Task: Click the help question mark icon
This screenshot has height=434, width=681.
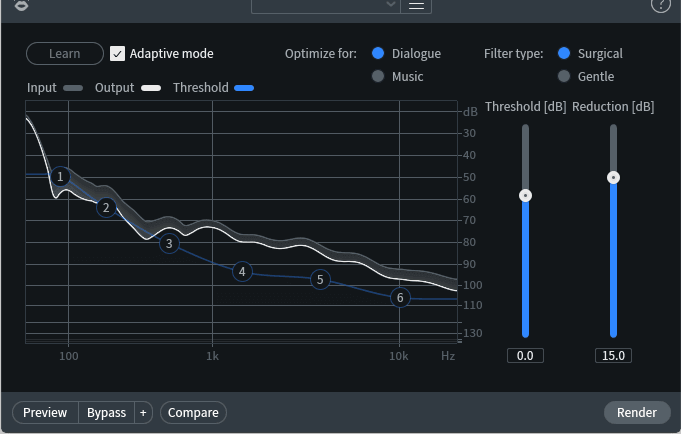Action: pyautogui.click(x=661, y=4)
